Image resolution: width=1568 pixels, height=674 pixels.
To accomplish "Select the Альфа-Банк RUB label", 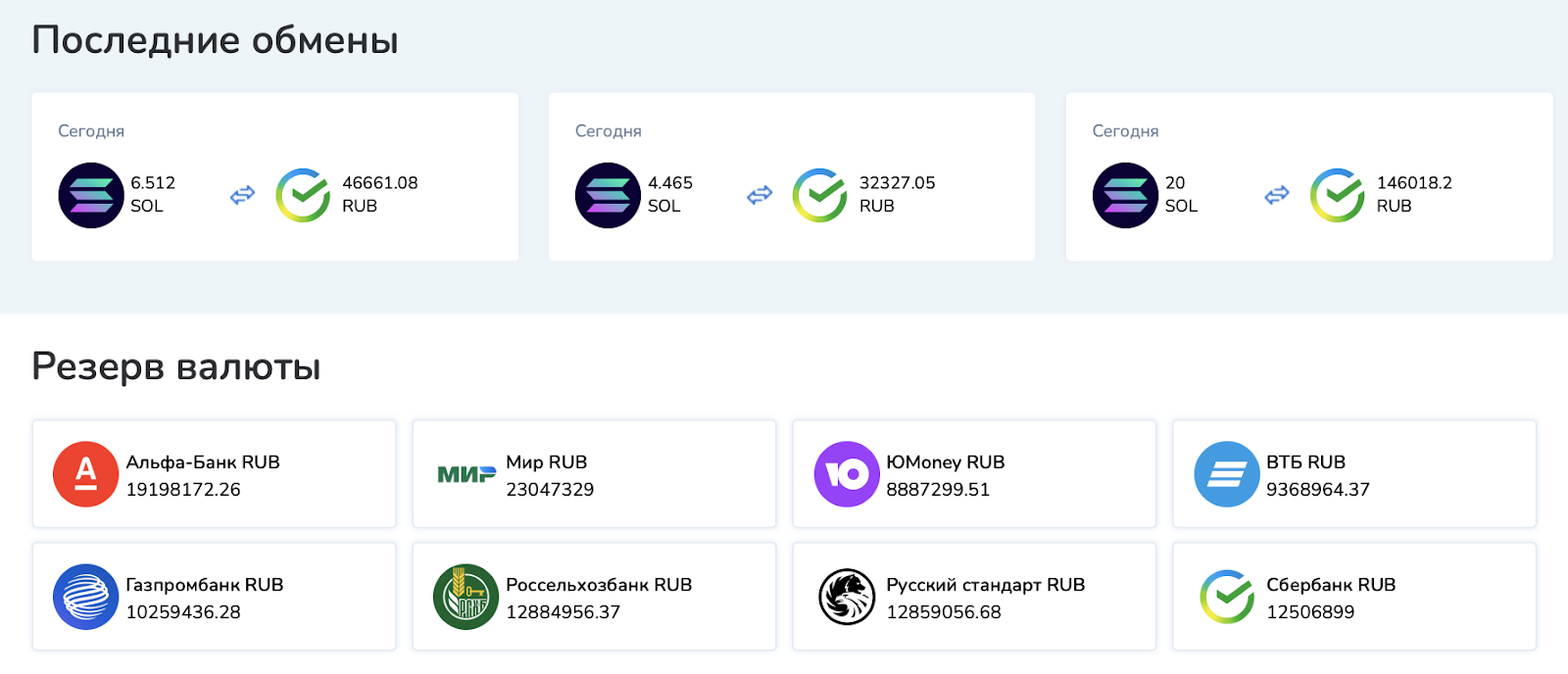I will pos(203,462).
